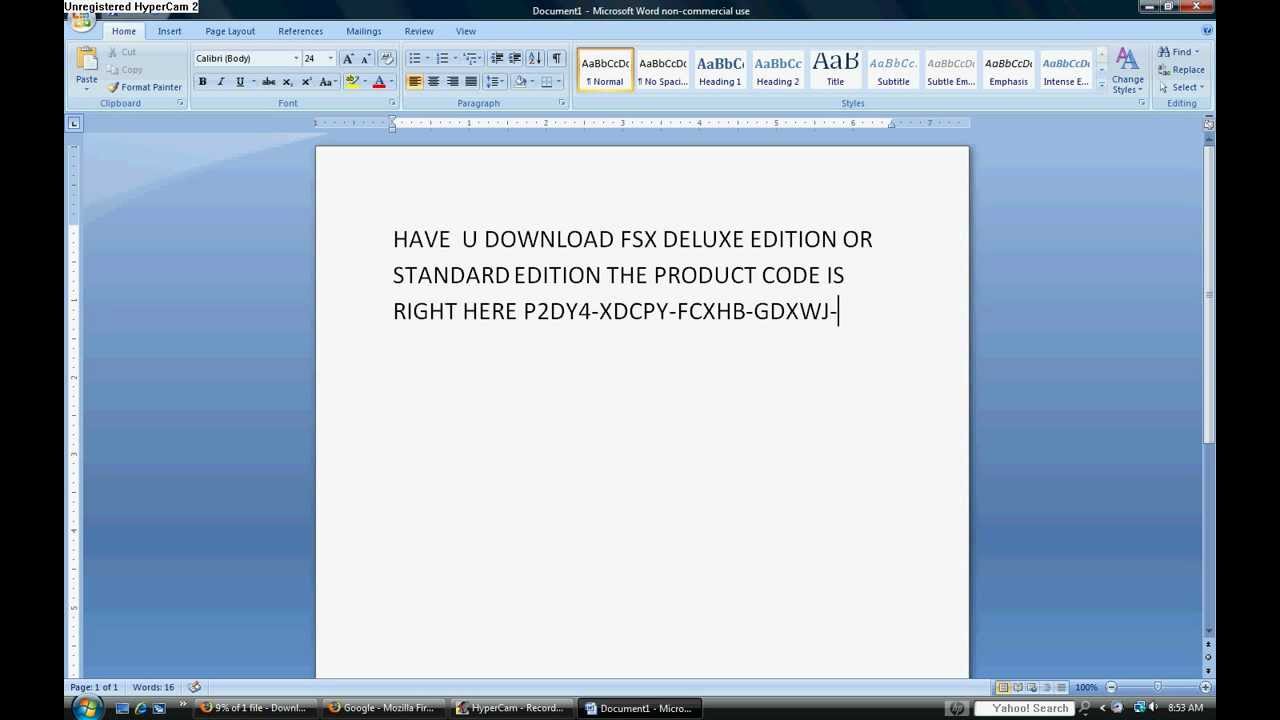Expand the Styles gallery More arrow

point(1102,86)
